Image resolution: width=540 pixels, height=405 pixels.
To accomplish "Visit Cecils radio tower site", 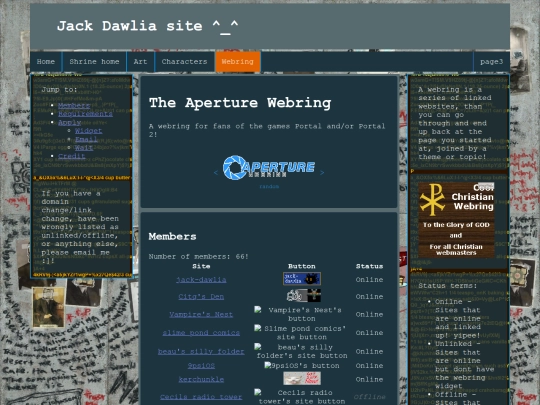I will click(201, 397).
